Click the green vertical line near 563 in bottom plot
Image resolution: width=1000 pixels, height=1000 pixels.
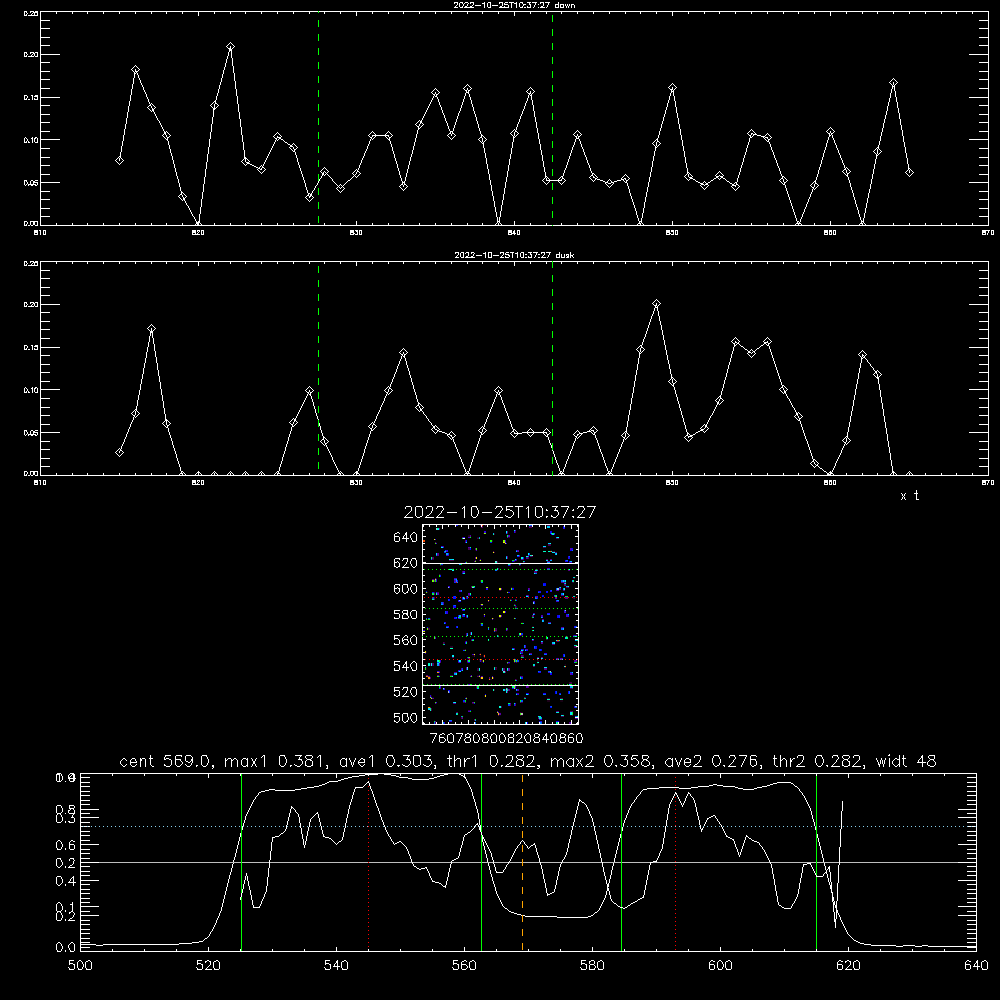coord(482,862)
